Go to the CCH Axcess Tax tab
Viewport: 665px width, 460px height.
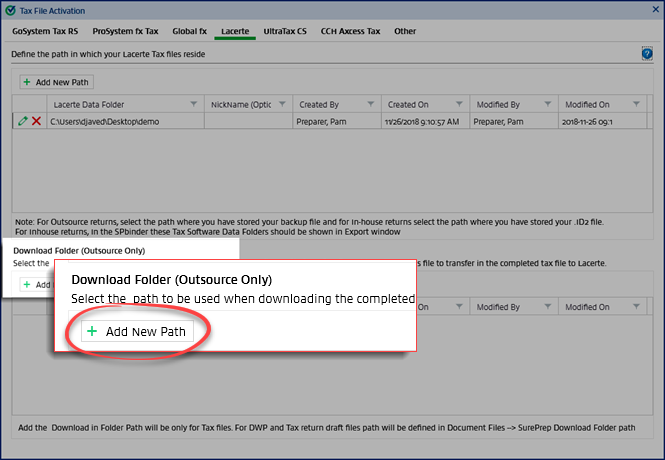pyautogui.click(x=350, y=31)
